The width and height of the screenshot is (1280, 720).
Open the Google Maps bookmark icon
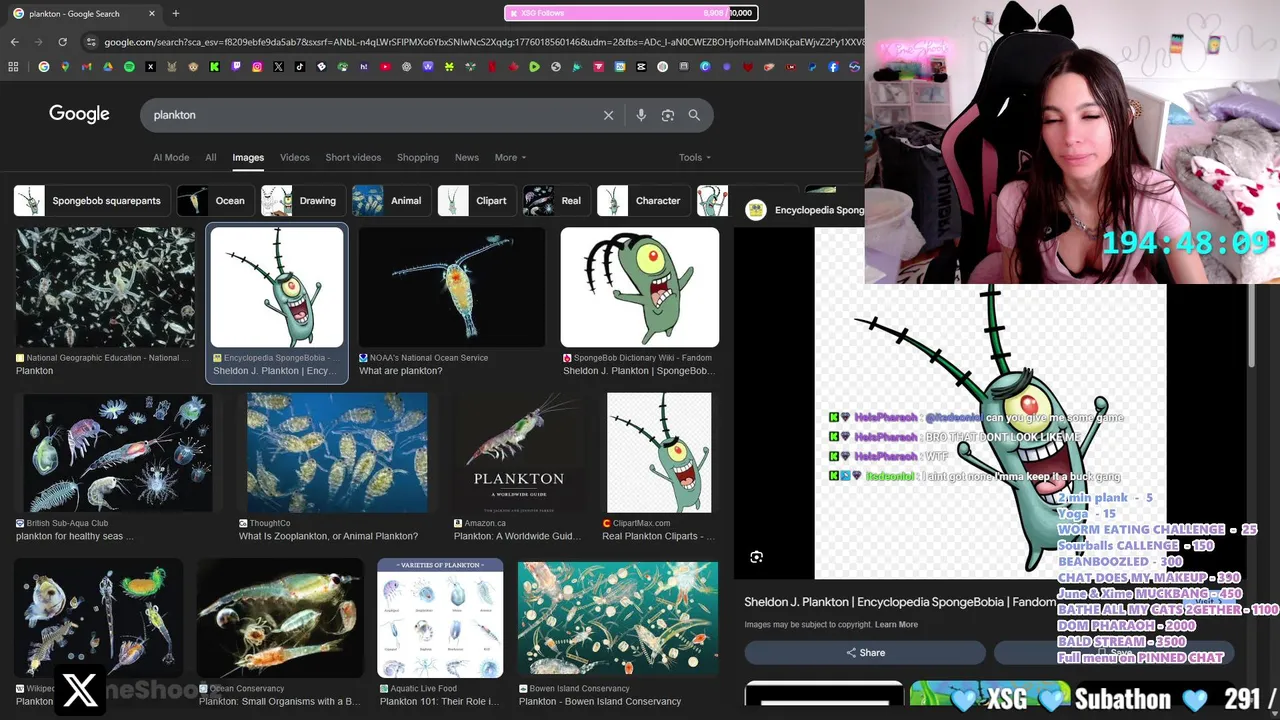pyautogui.click(x=65, y=67)
